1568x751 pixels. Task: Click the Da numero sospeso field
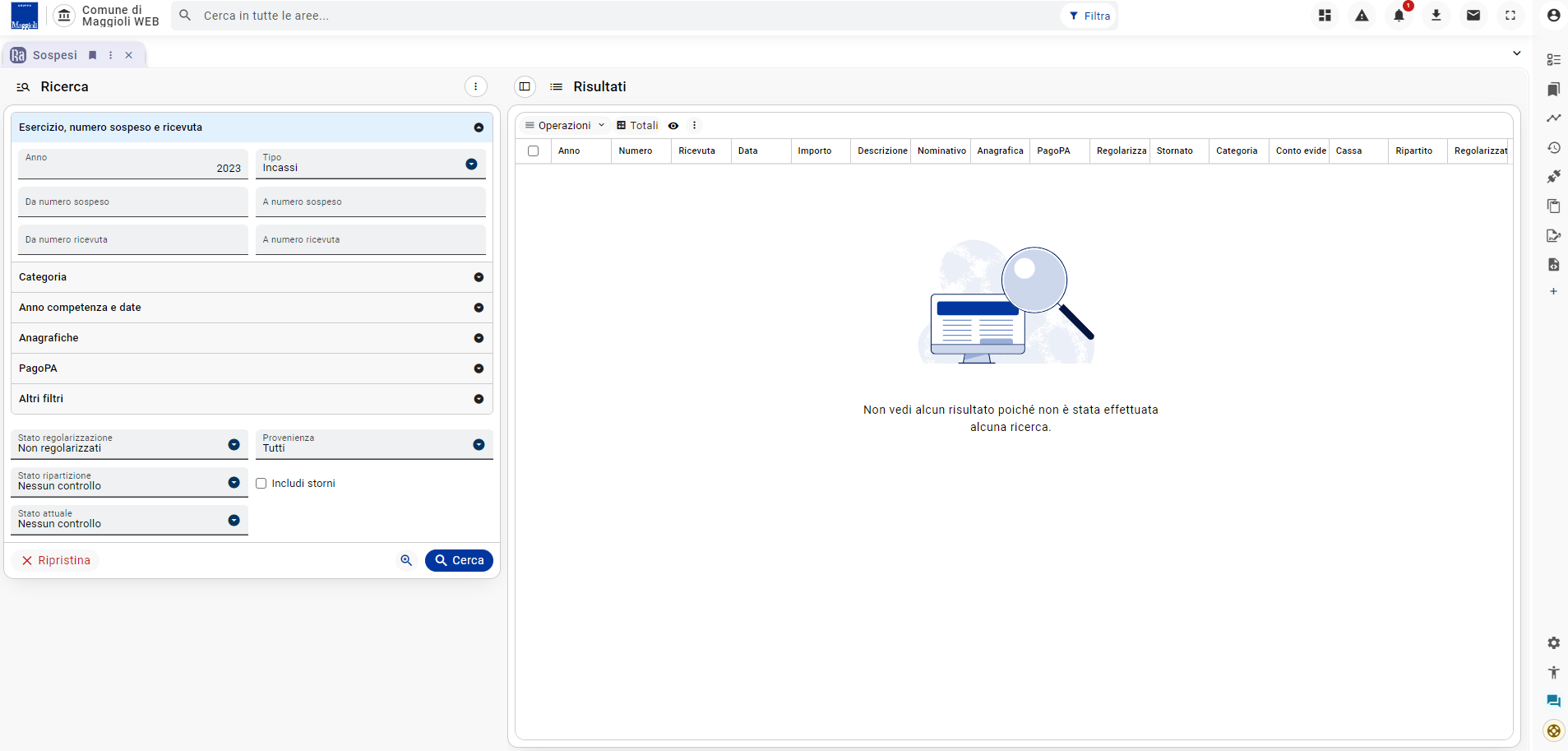[x=133, y=202]
